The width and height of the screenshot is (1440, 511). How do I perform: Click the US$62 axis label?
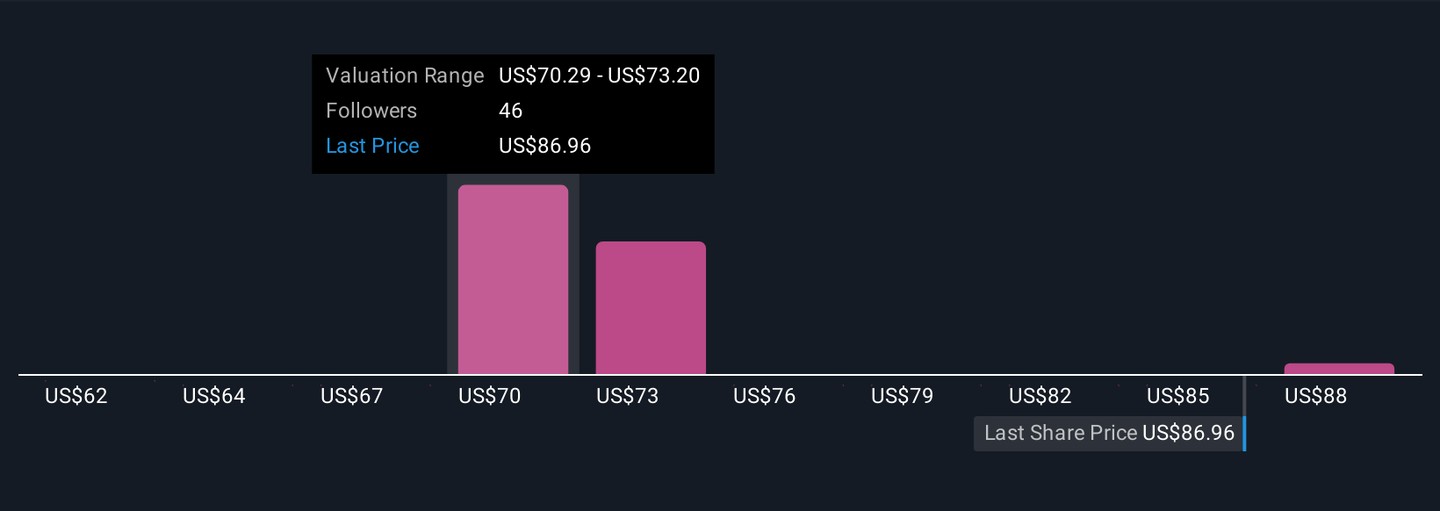(76, 396)
